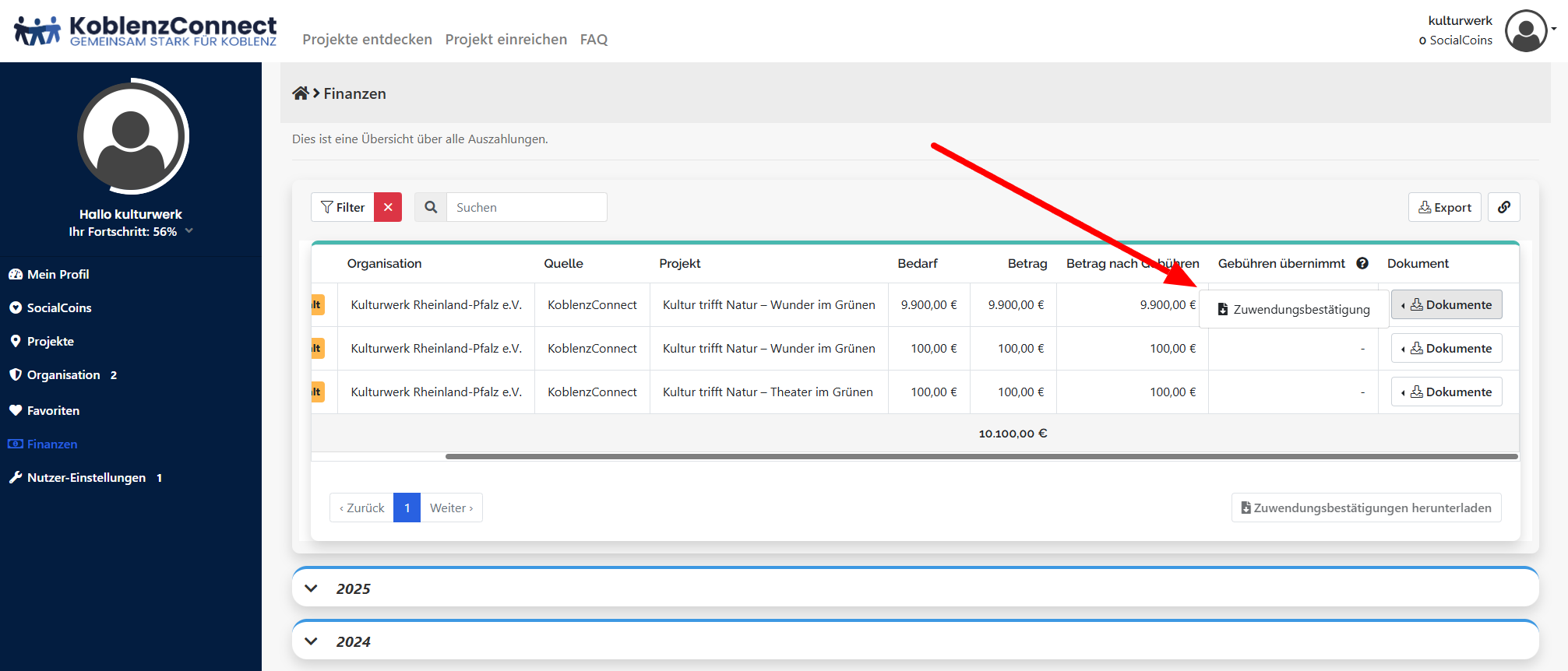Open Projekte entdecken in top navigation

point(367,39)
